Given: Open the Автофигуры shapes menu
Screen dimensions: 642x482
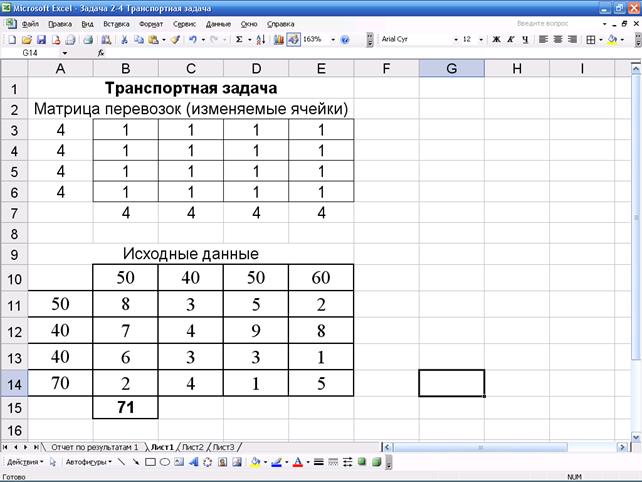Looking at the screenshot, I should pyautogui.click(x=88, y=462).
